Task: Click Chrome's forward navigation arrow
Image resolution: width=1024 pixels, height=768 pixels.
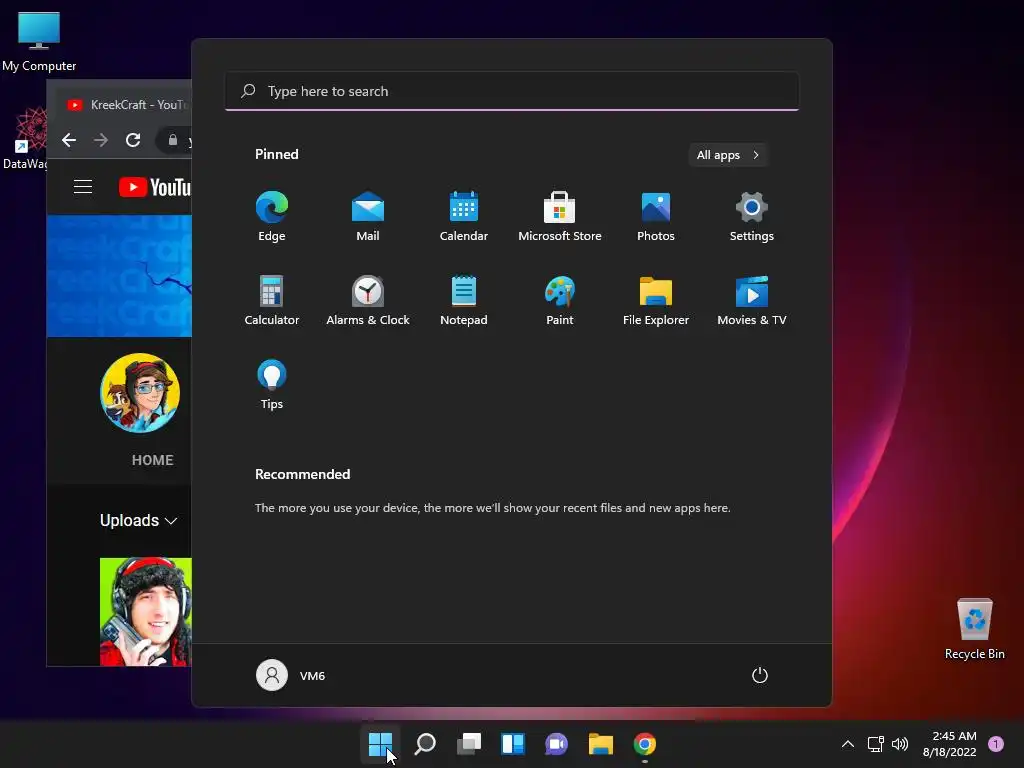Action: coord(101,140)
